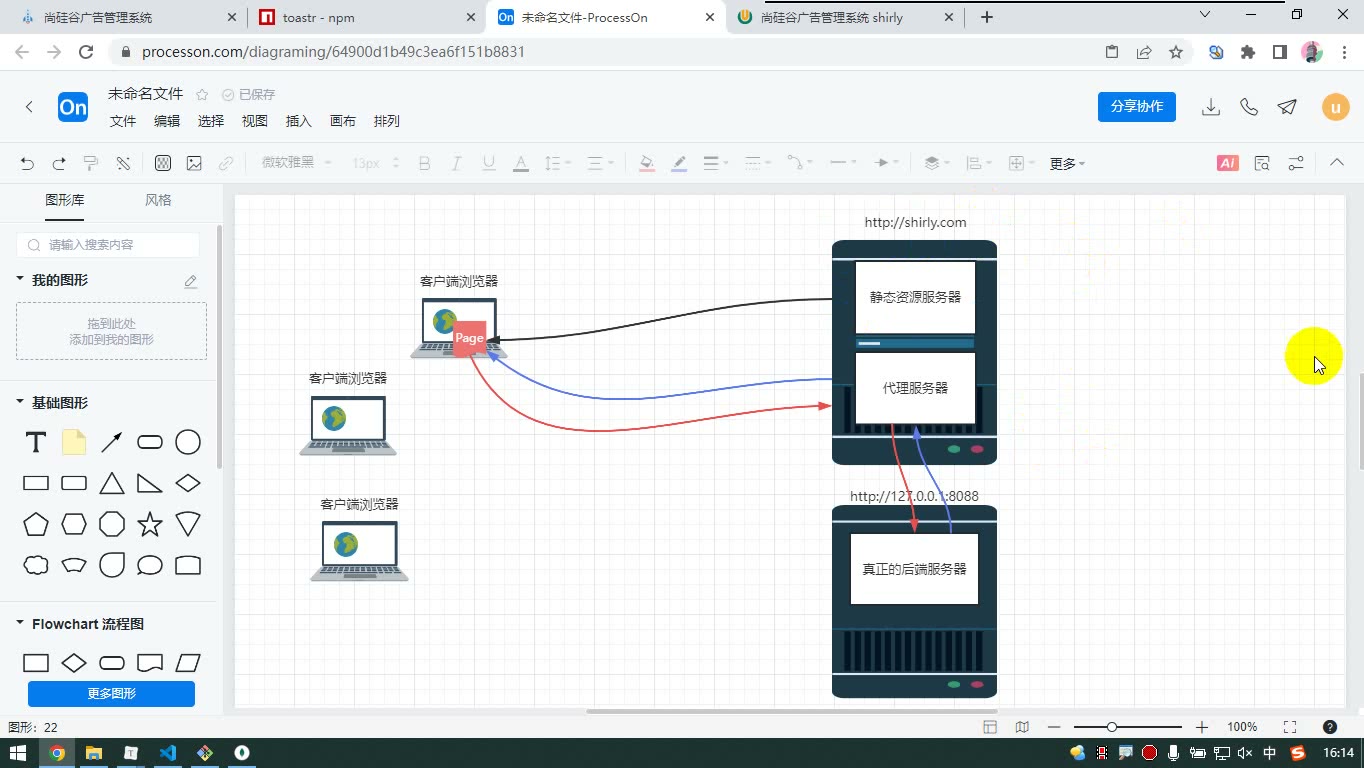Click the 更多图形 button
The image size is (1364, 768).
111,693
